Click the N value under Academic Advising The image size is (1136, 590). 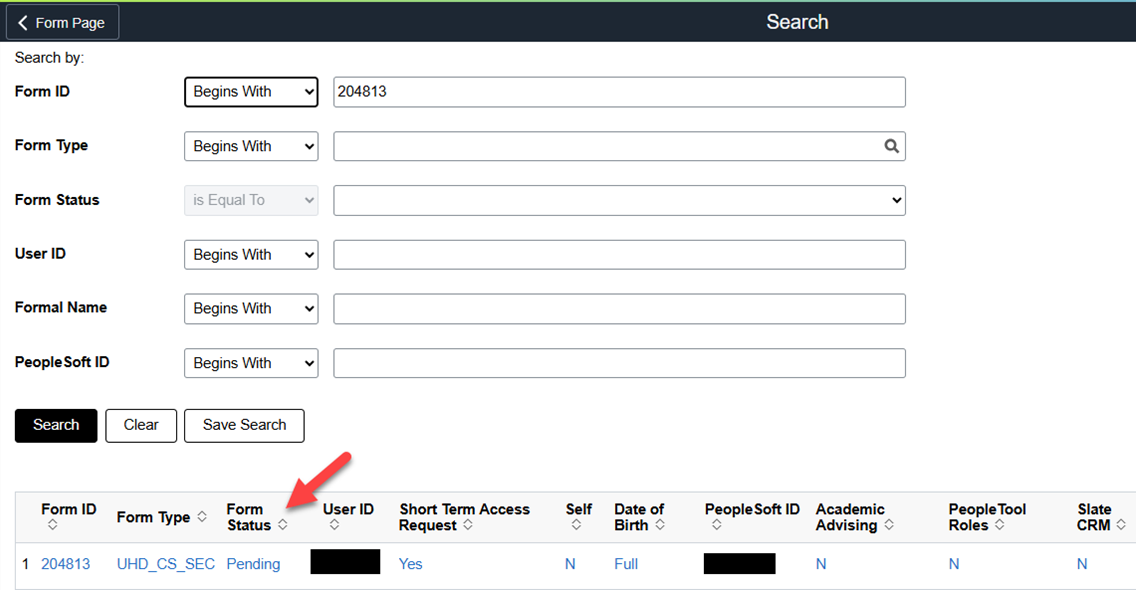(821, 564)
